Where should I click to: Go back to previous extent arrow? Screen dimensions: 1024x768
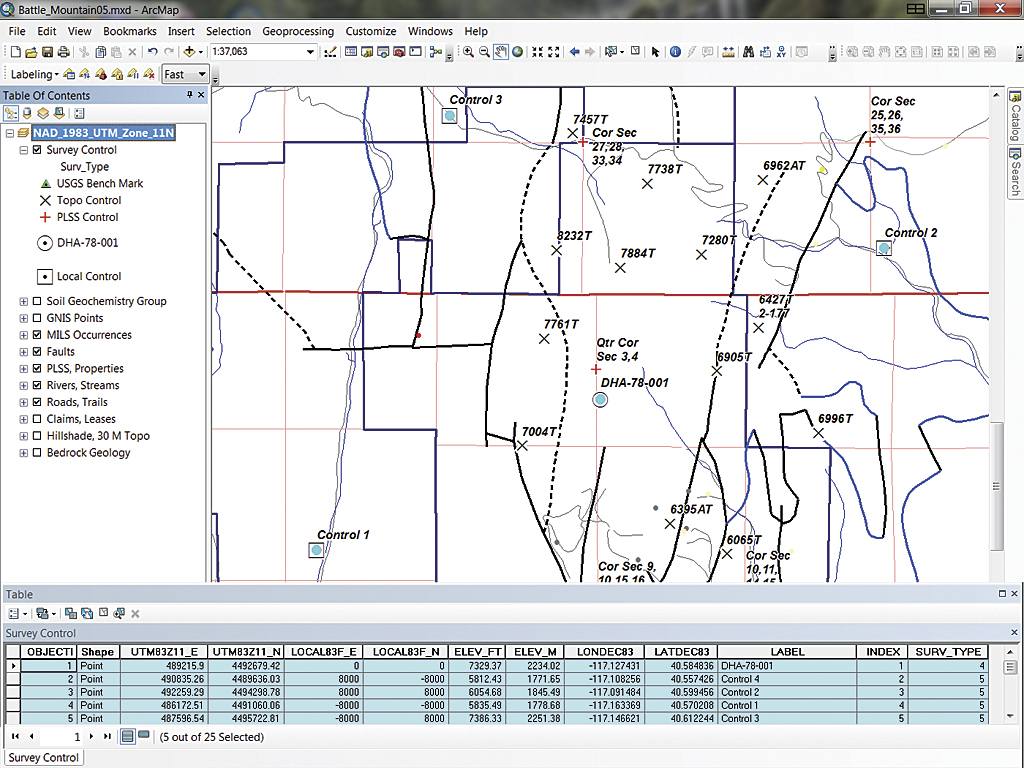tap(575, 52)
